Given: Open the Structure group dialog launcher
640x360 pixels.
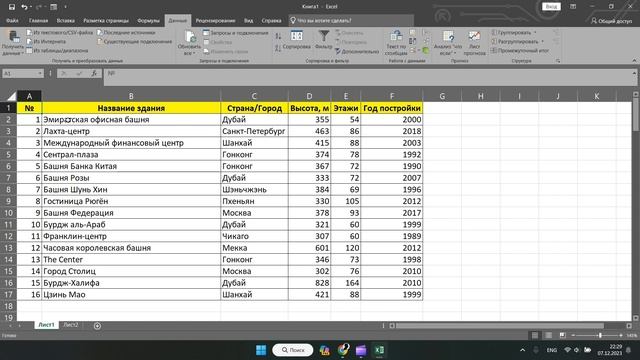Looking at the screenshot, I should tap(558, 61).
